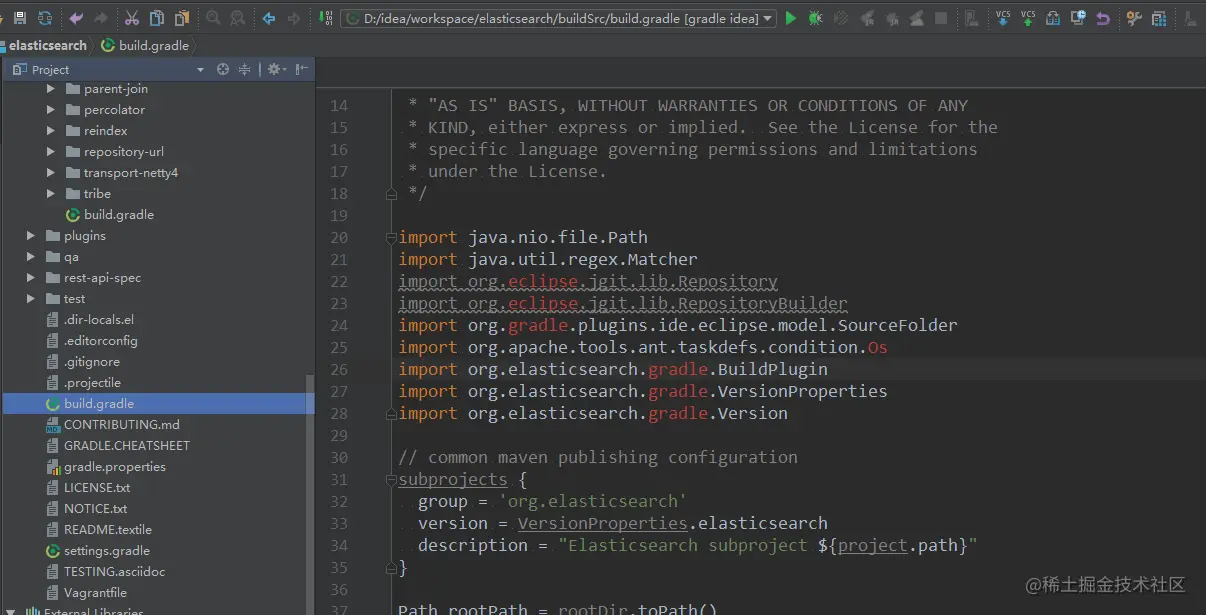
Task: Navigate forward with the right arrow icon
Action: [x=293, y=18]
